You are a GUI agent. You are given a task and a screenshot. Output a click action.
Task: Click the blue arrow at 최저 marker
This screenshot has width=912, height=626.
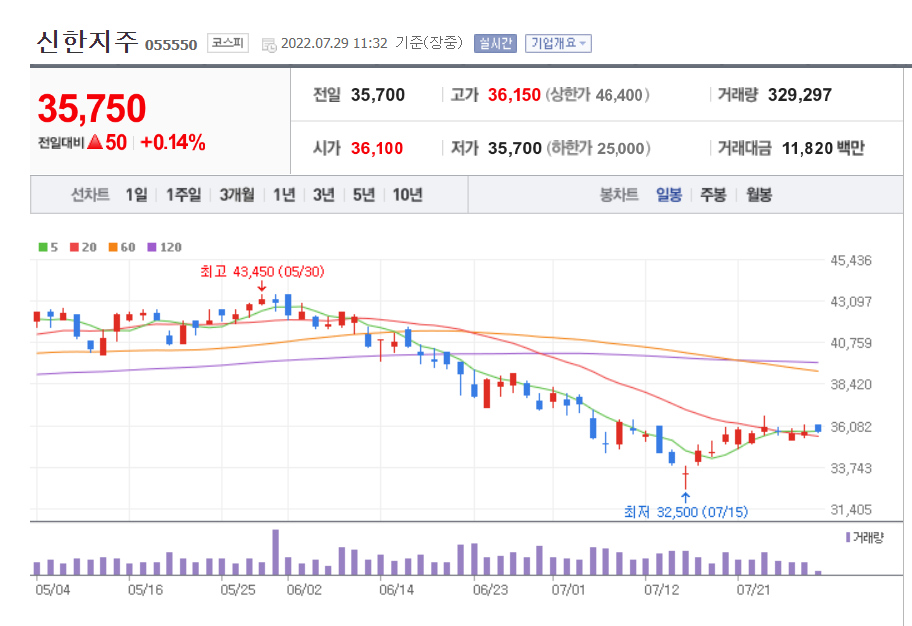[x=685, y=497]
